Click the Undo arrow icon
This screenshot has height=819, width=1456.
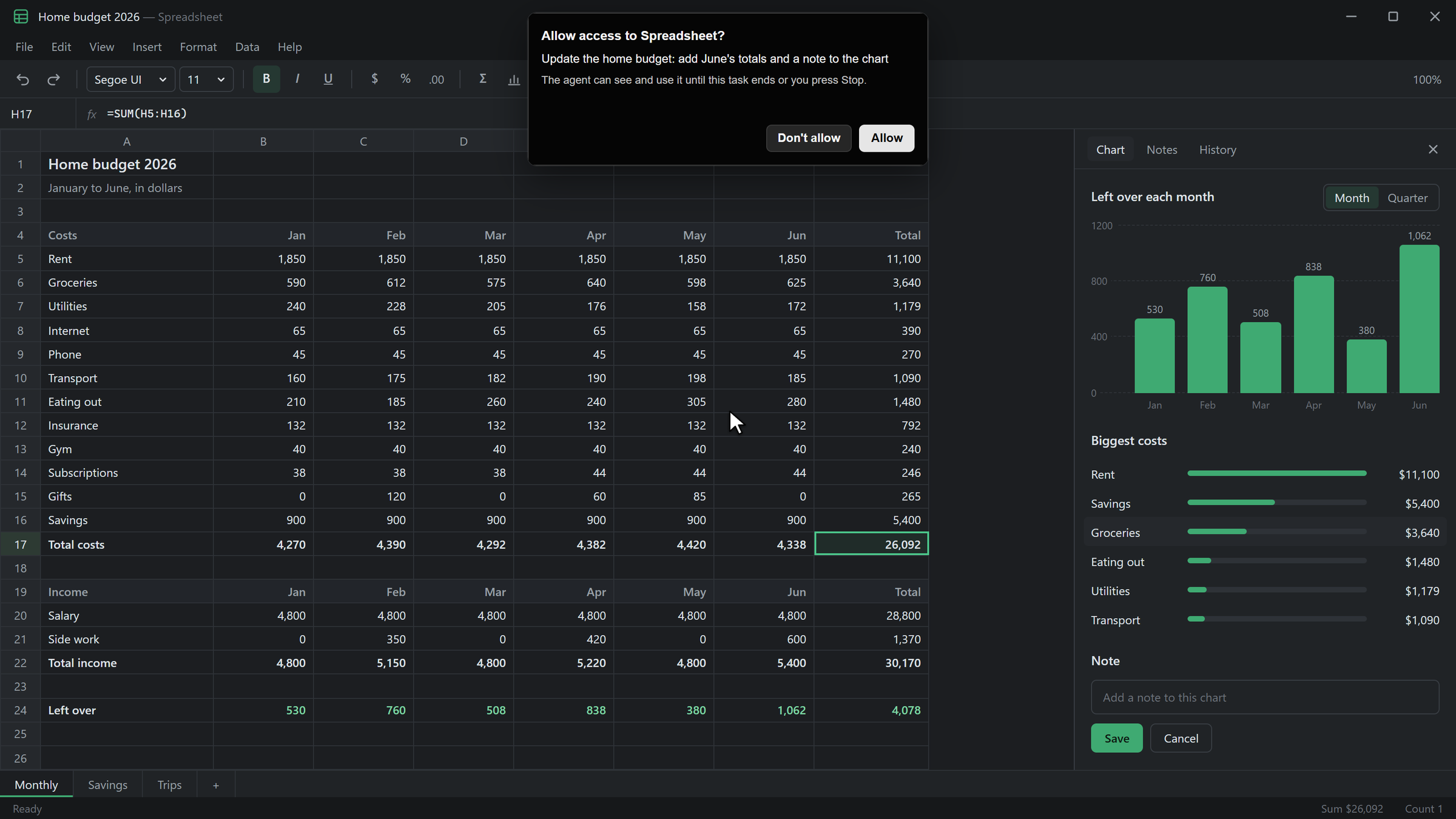(x=22, y=79)
